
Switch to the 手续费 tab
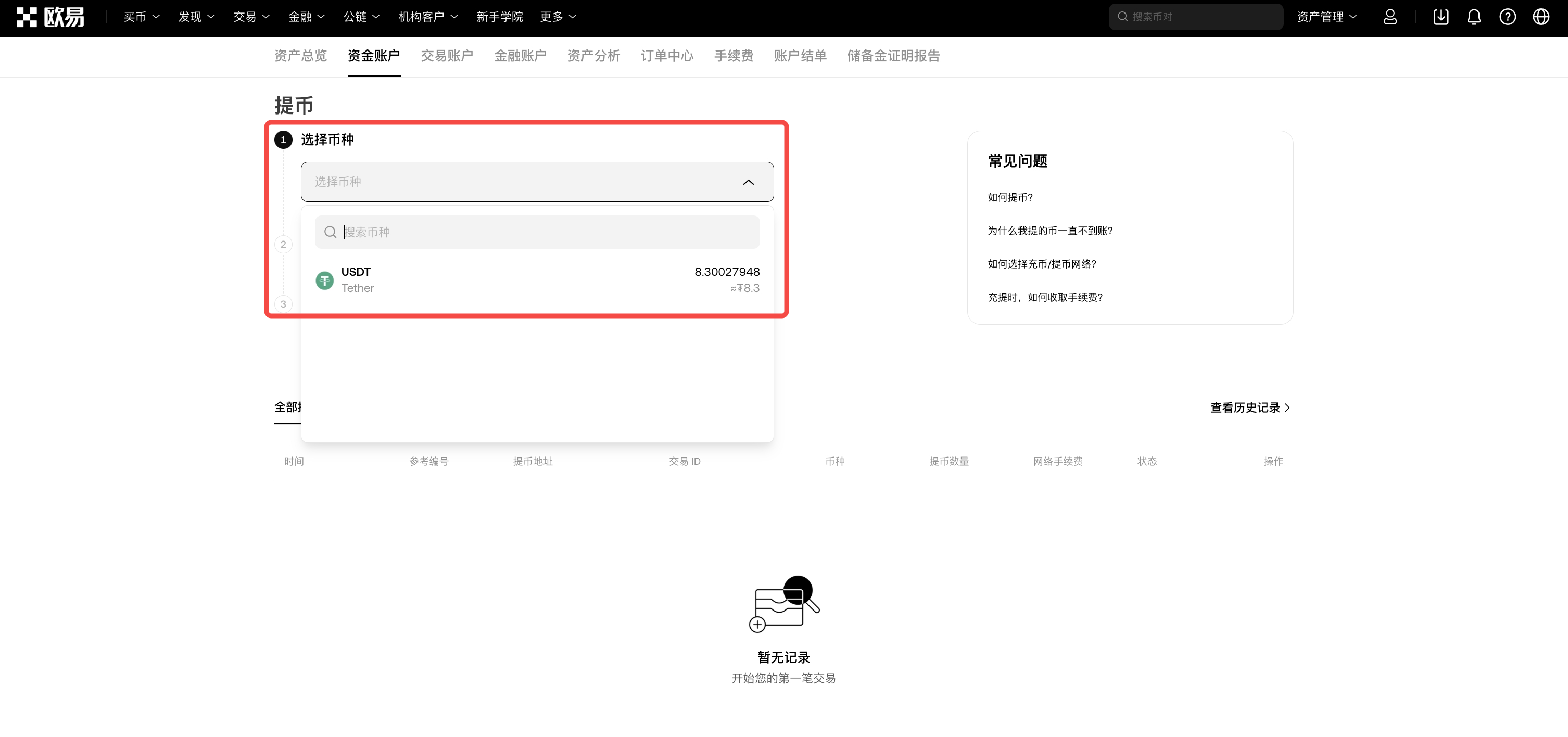click(x=734, y=56)
